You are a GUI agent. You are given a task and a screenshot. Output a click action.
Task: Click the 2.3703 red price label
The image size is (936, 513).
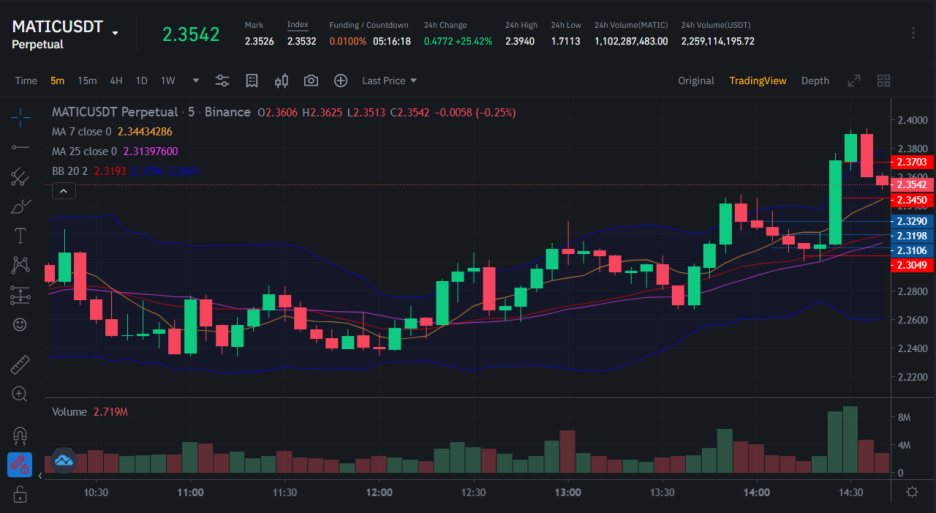(912, 162)
